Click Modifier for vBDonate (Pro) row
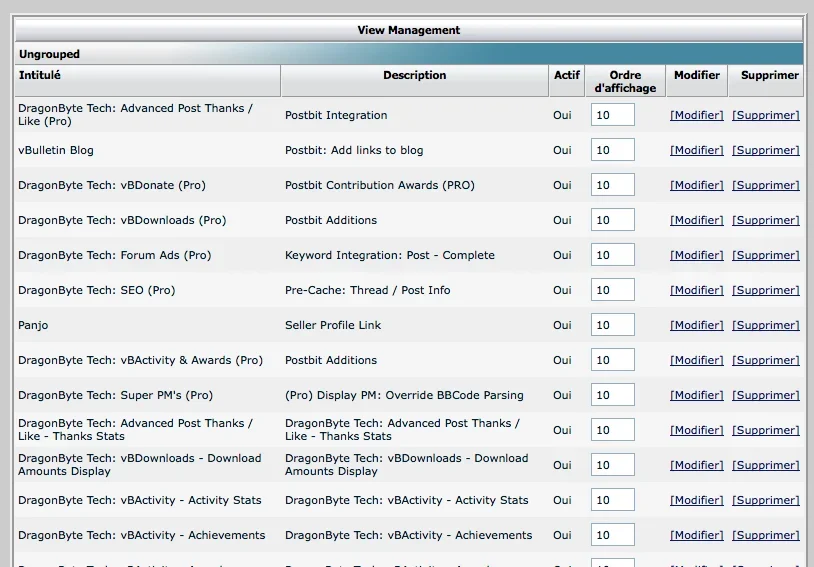The height and width of the screenshot is (567, 814). coord(696,185)
